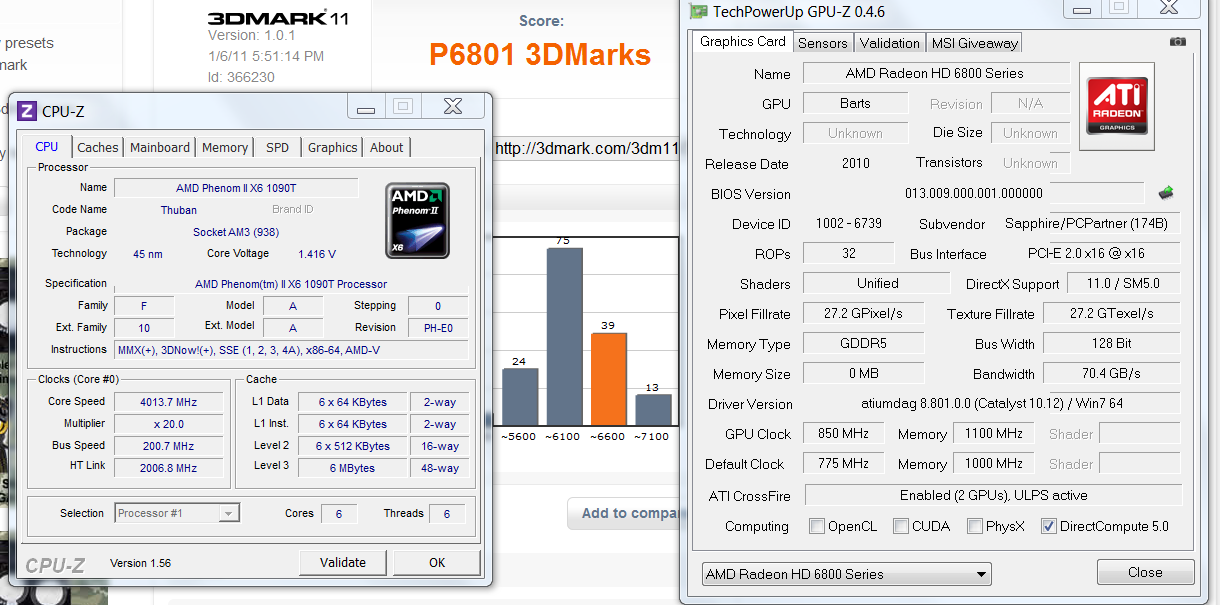Click the Bus Interface PCI-E 2.0 field
The width and height of the screenshot is (1220, 605).
(1086, 253)
